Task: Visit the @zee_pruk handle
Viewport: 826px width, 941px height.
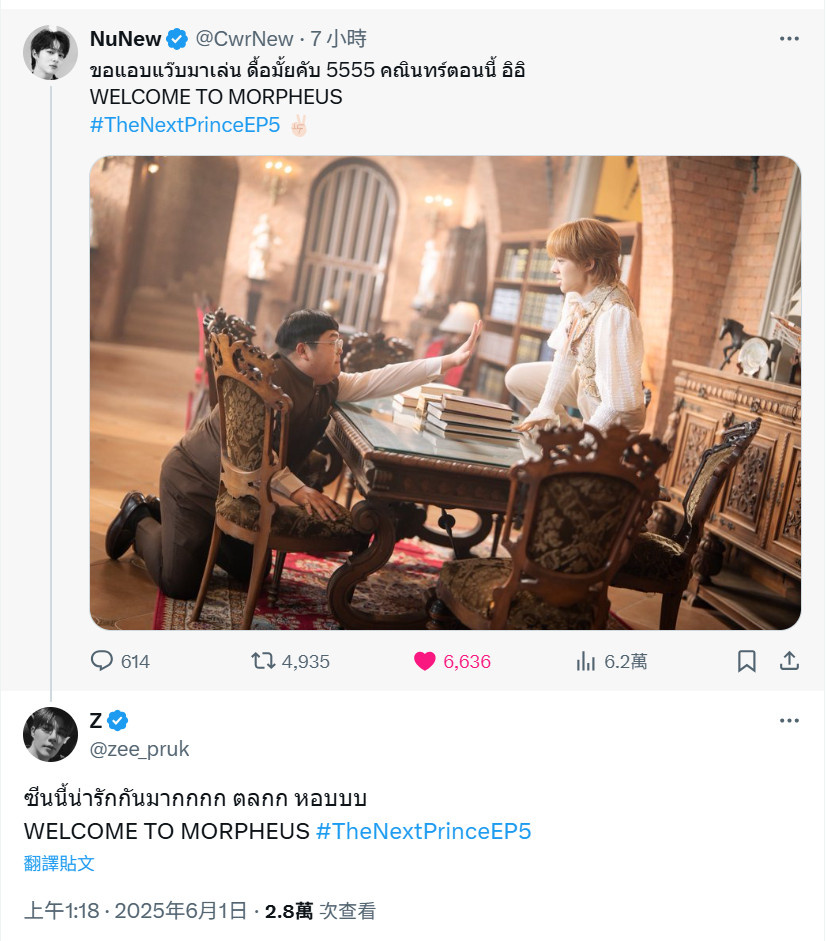Action: coord(139,749)
